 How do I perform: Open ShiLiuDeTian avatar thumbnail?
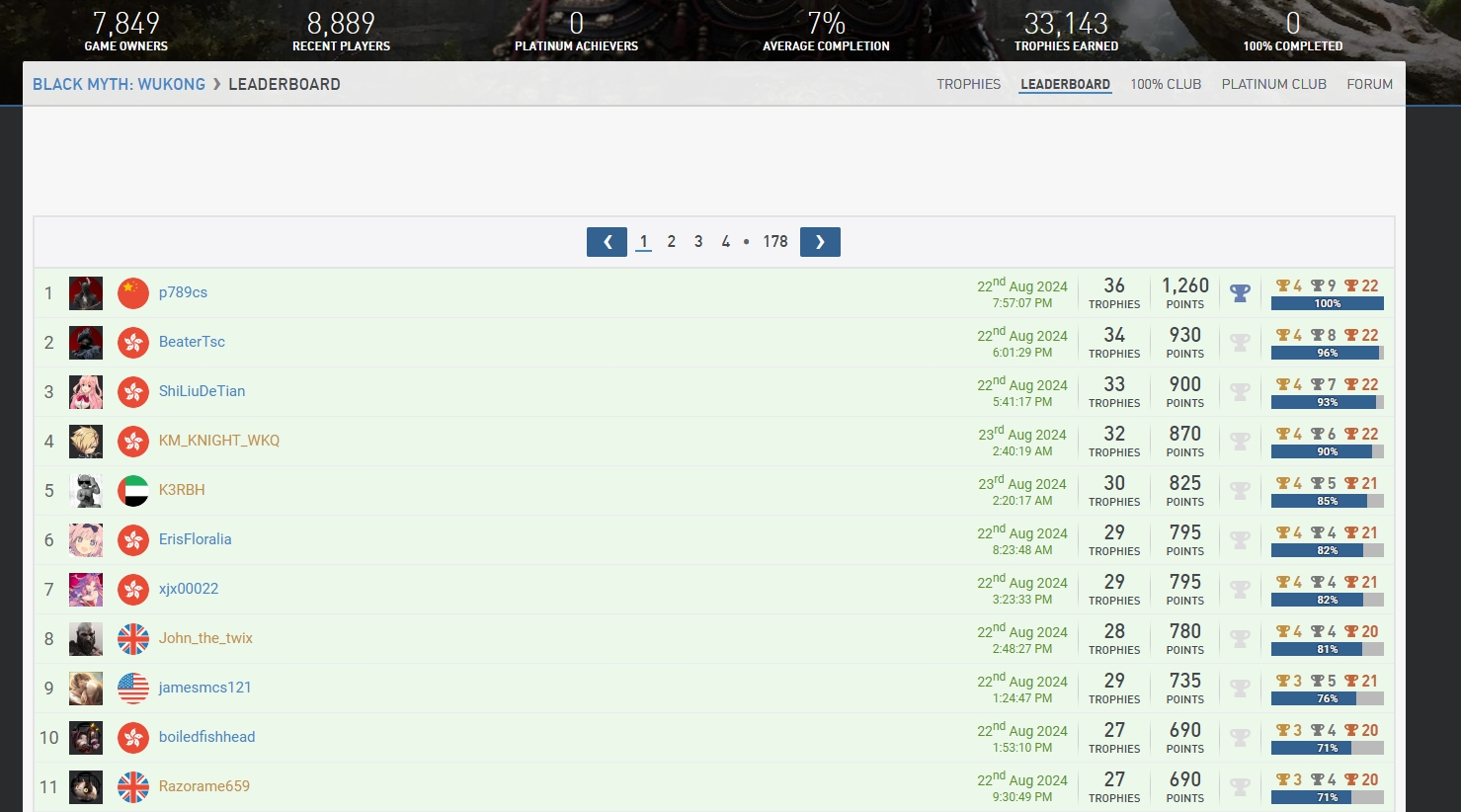point(86,392)
